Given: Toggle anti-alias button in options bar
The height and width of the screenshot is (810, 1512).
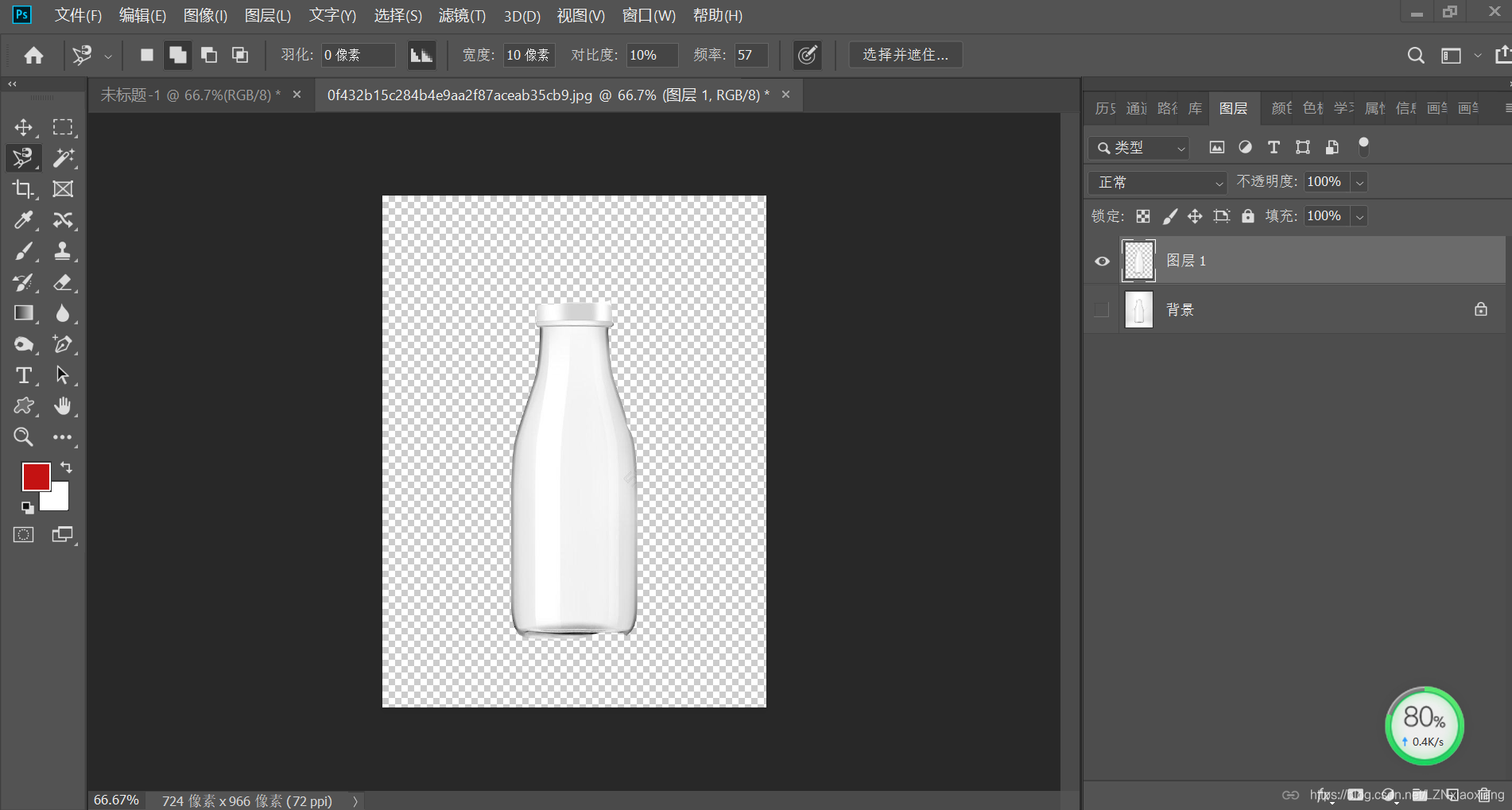Looking at the screenshot, I should tap(421, 55).
